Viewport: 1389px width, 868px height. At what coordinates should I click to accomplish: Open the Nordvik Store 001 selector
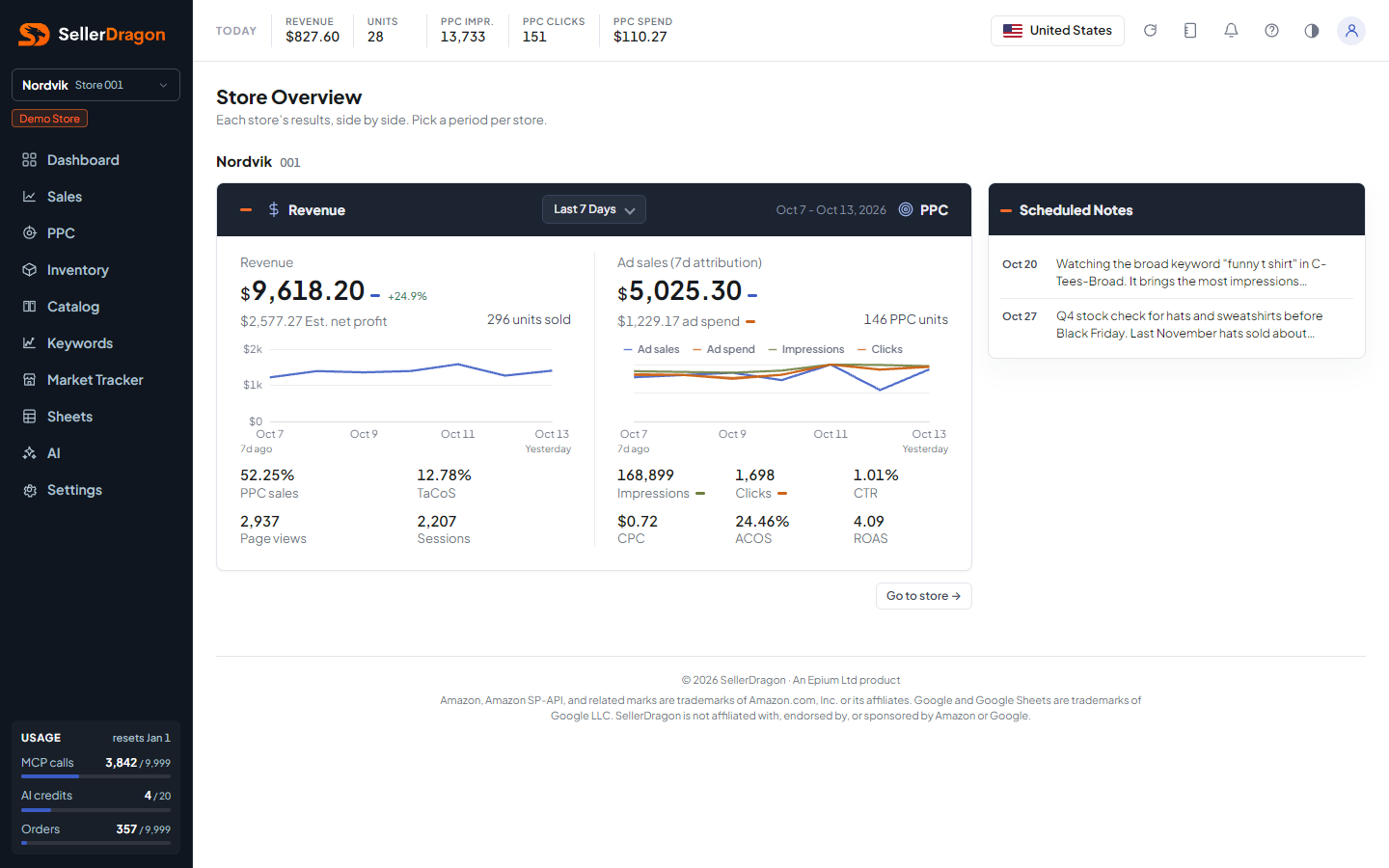point(95,85)
